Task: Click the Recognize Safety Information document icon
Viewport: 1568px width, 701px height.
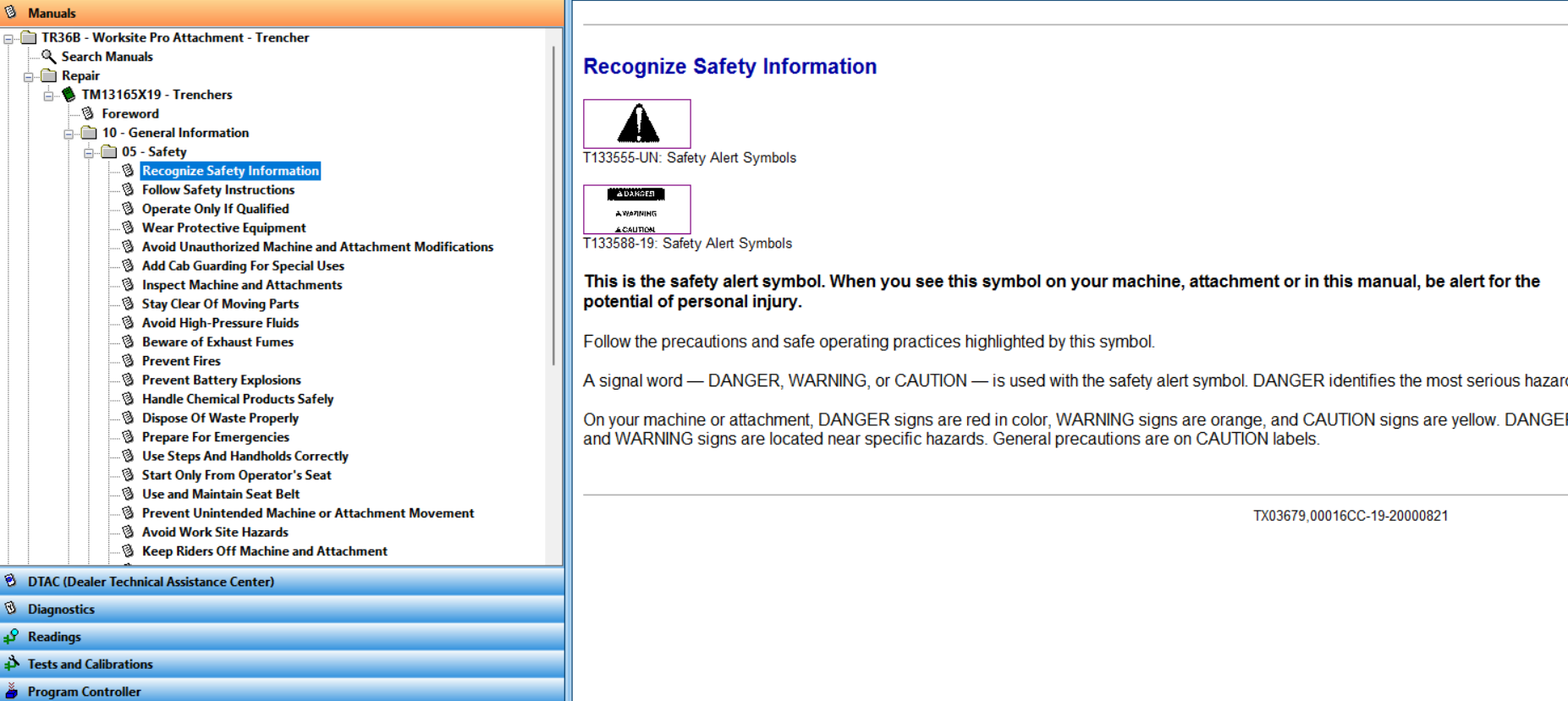Action: [x=129, y=171]
